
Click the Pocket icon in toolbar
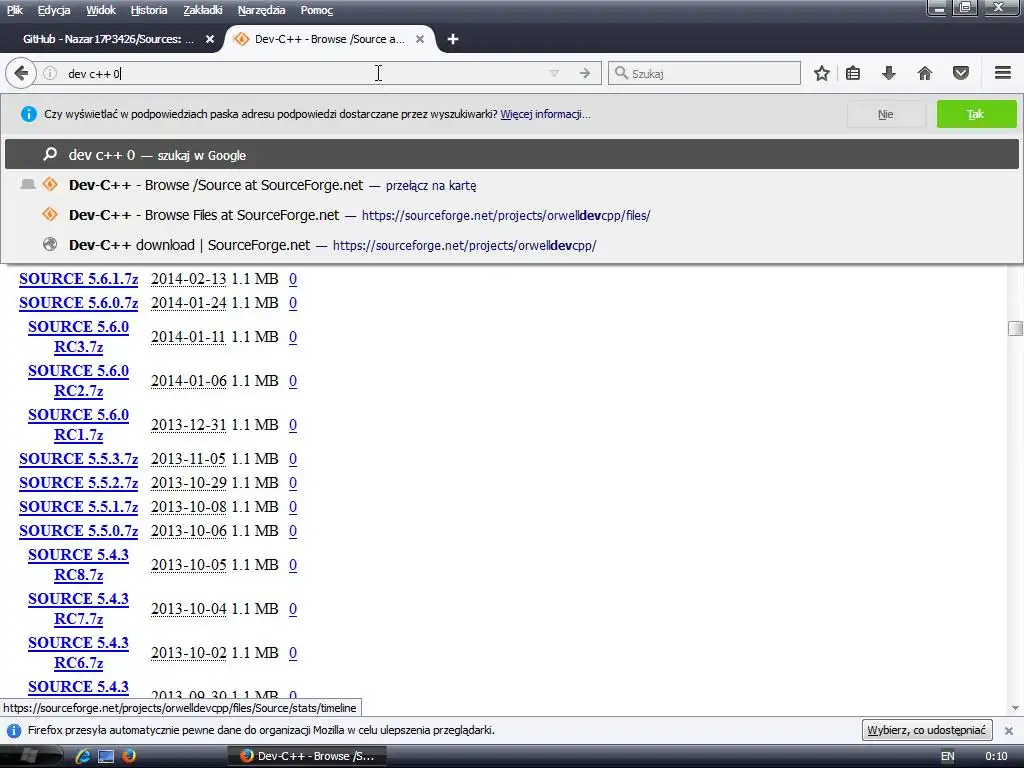coord(961,73)
